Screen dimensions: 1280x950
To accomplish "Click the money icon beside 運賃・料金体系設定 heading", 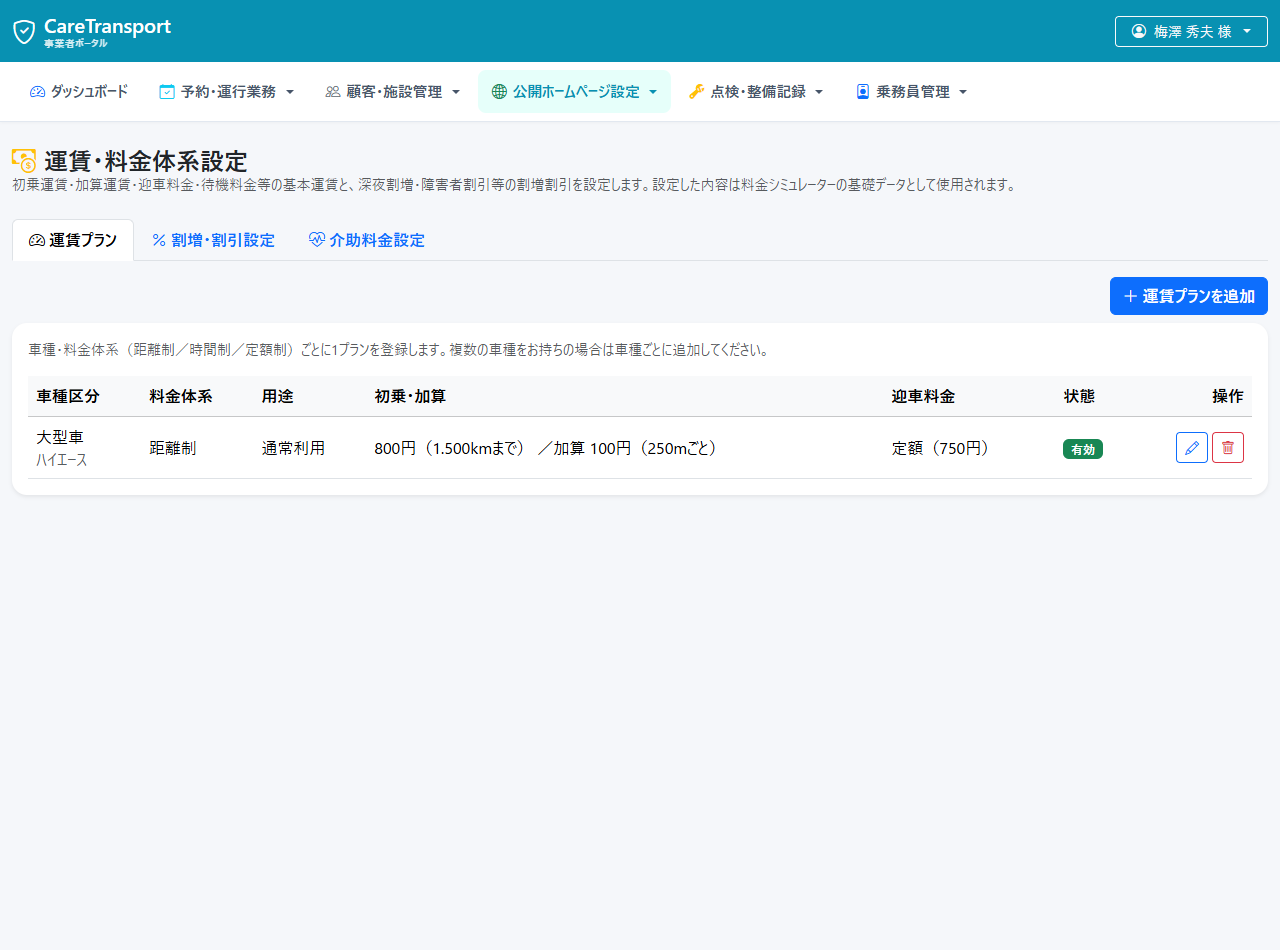I will coord(24,160).
